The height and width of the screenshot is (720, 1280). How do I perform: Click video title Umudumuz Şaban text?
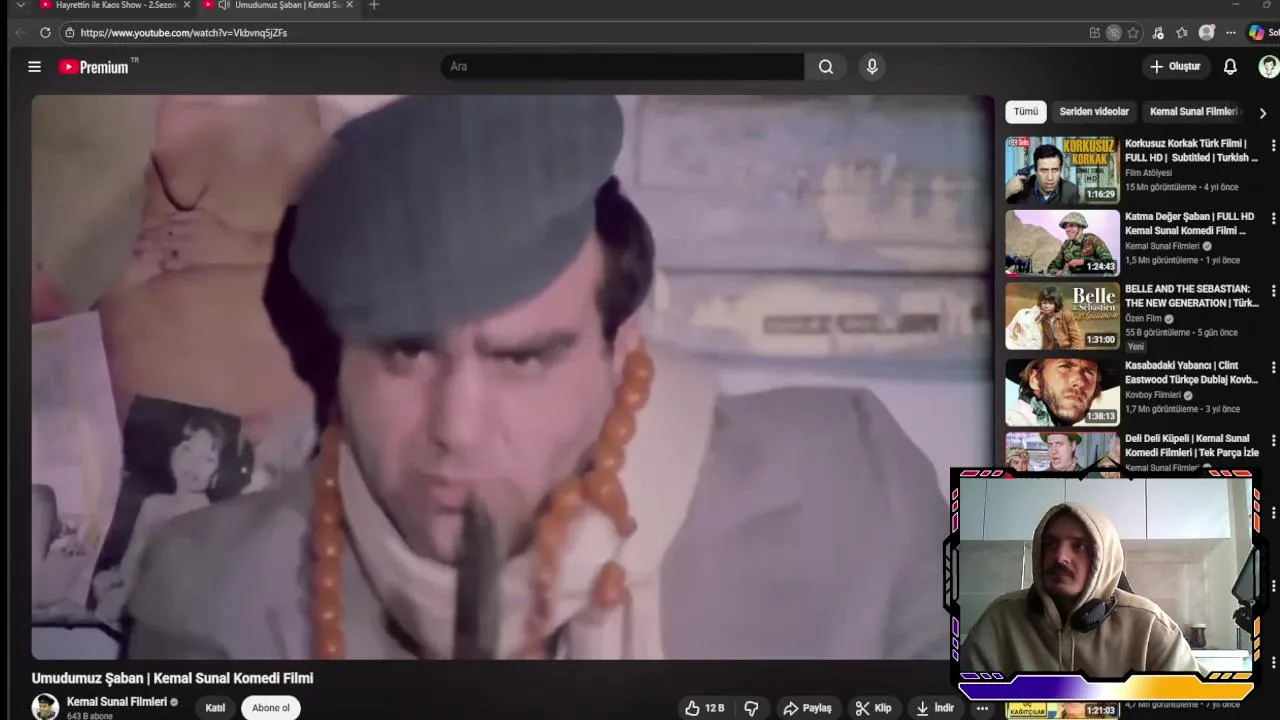coord(172,678)
